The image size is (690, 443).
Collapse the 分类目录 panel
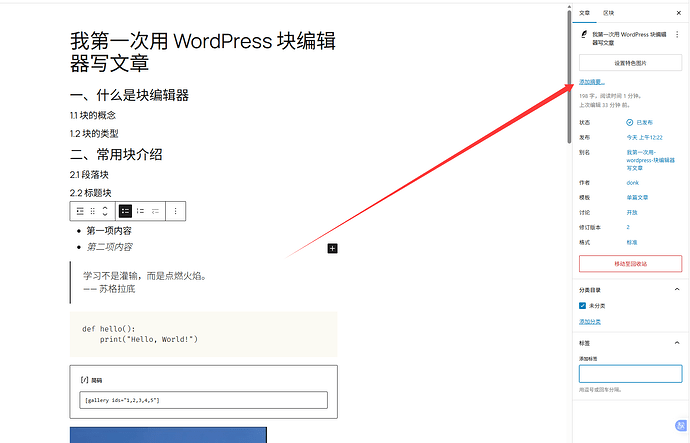[x=677, y=289]
